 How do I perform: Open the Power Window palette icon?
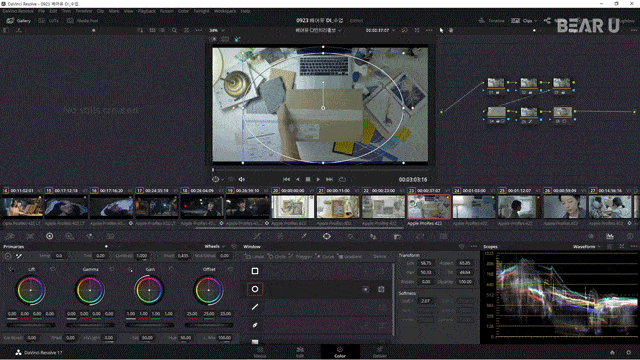pos(327,236)
